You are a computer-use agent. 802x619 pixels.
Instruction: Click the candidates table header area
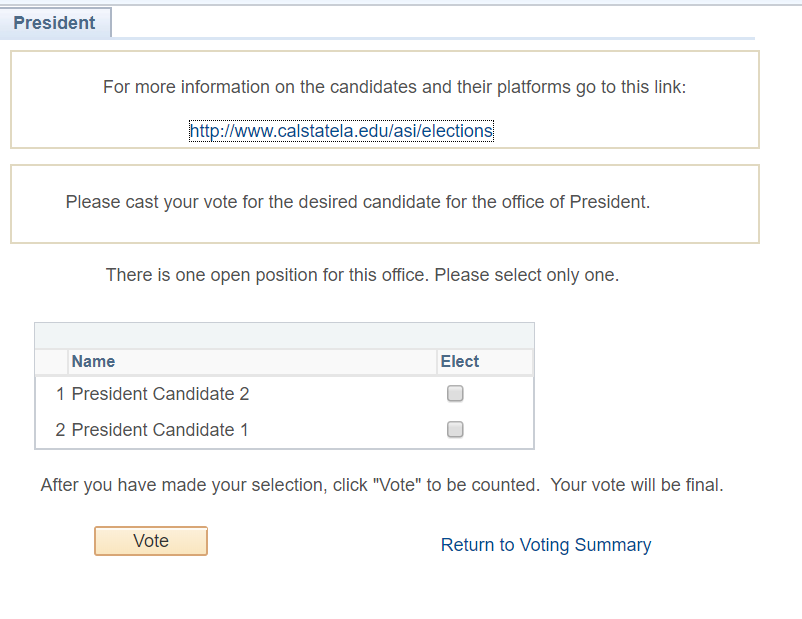click(284, 335)
